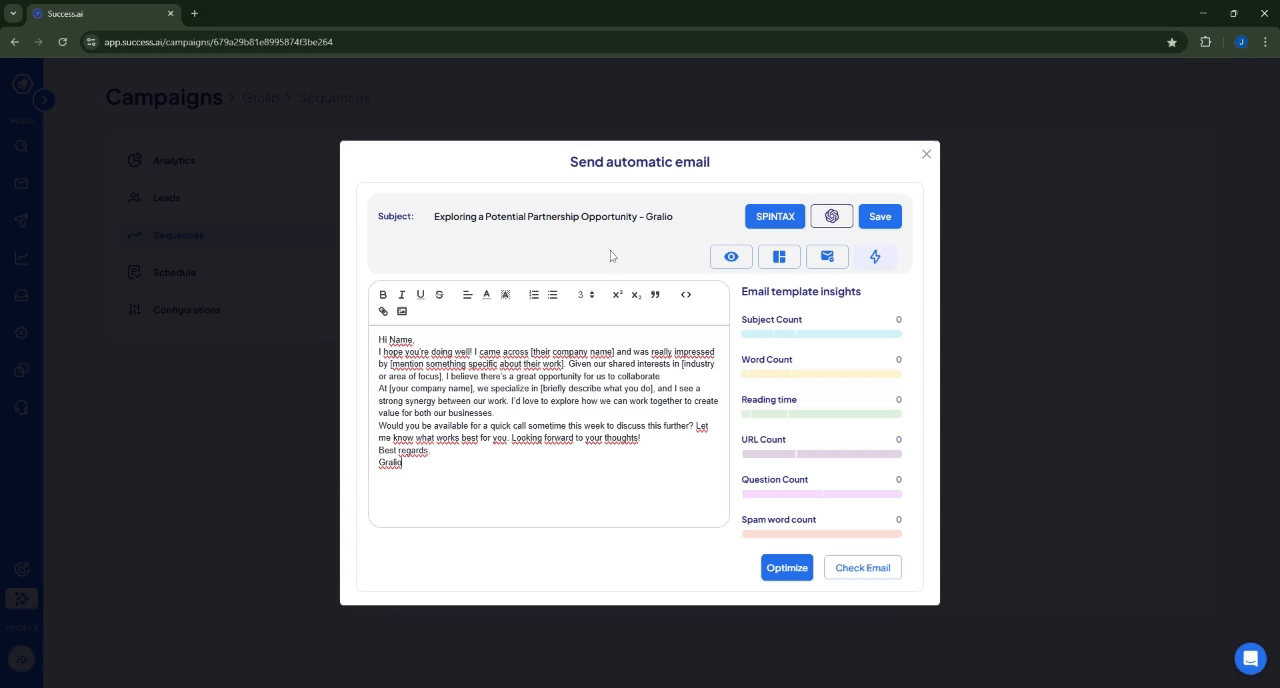
Task: Click inside the email body text area
Action: (x=549, y=426)
